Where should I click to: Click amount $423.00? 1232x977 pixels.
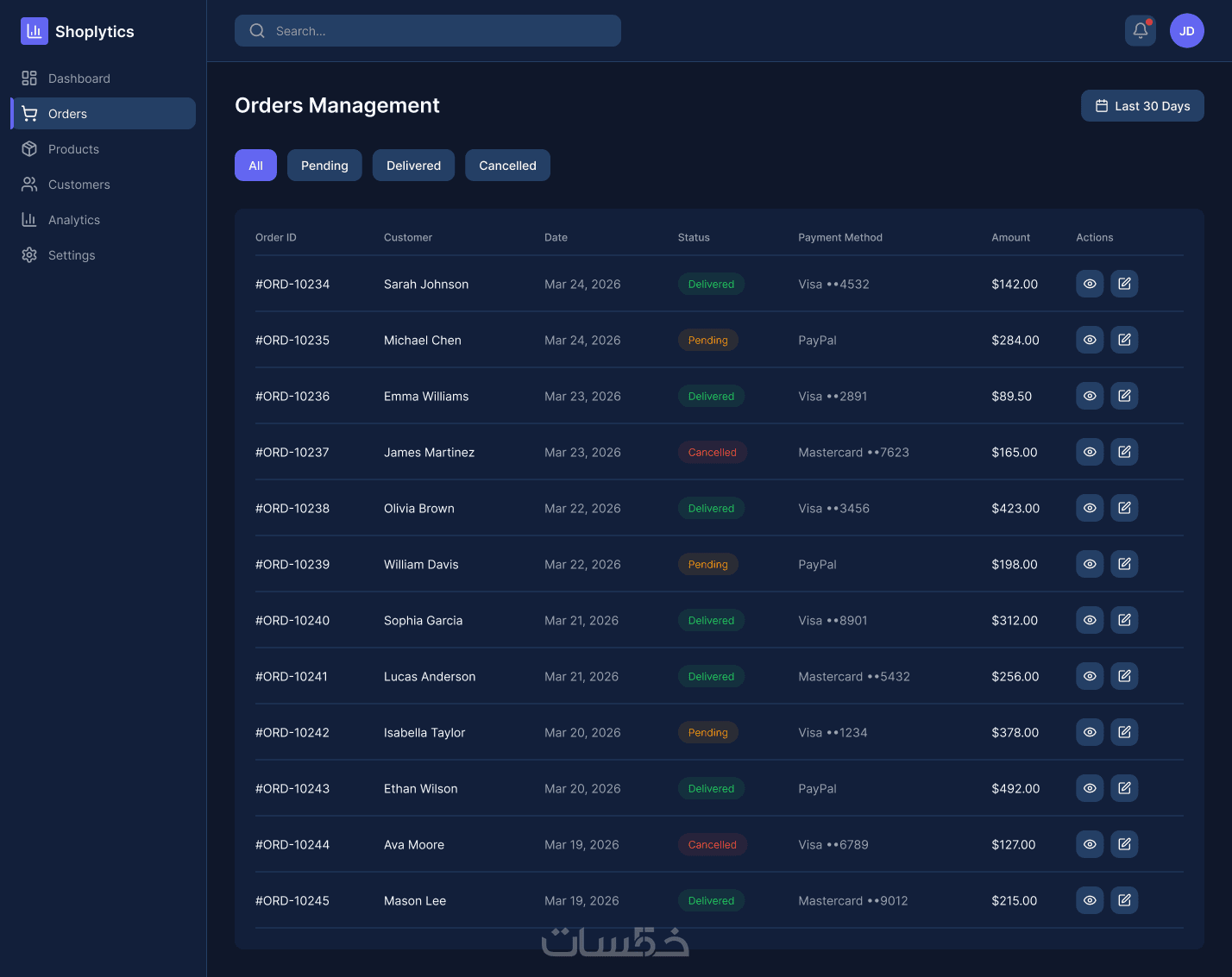[x=1015, y=509]
